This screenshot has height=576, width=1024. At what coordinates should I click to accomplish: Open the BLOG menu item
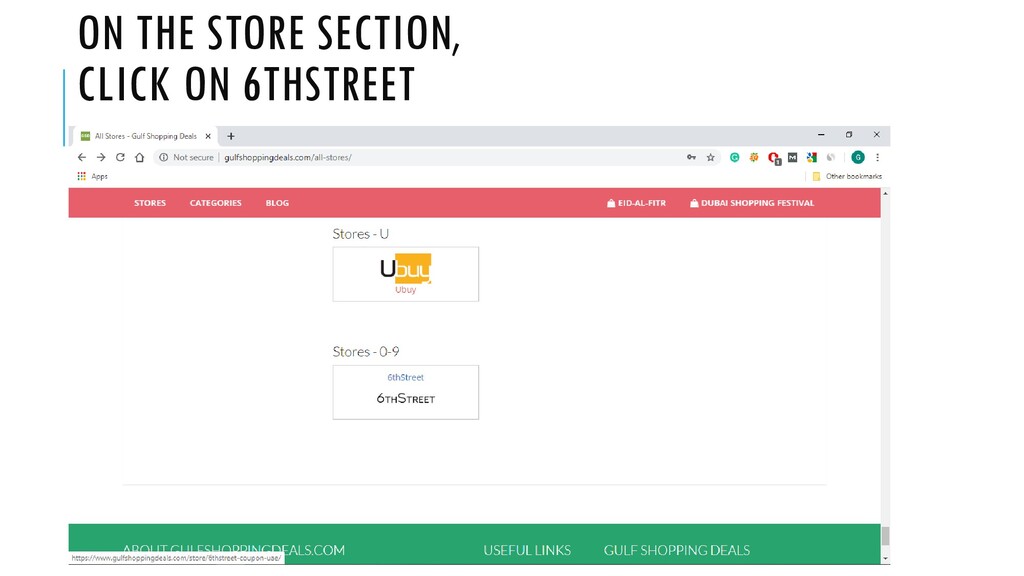[x=277, y=203]
